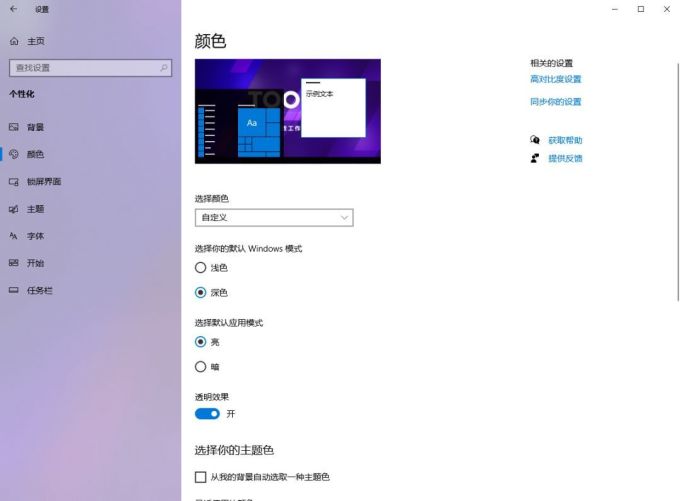Maximize the settings window
Viewport: 680px width, 501px height.
[x=641, y=9]
